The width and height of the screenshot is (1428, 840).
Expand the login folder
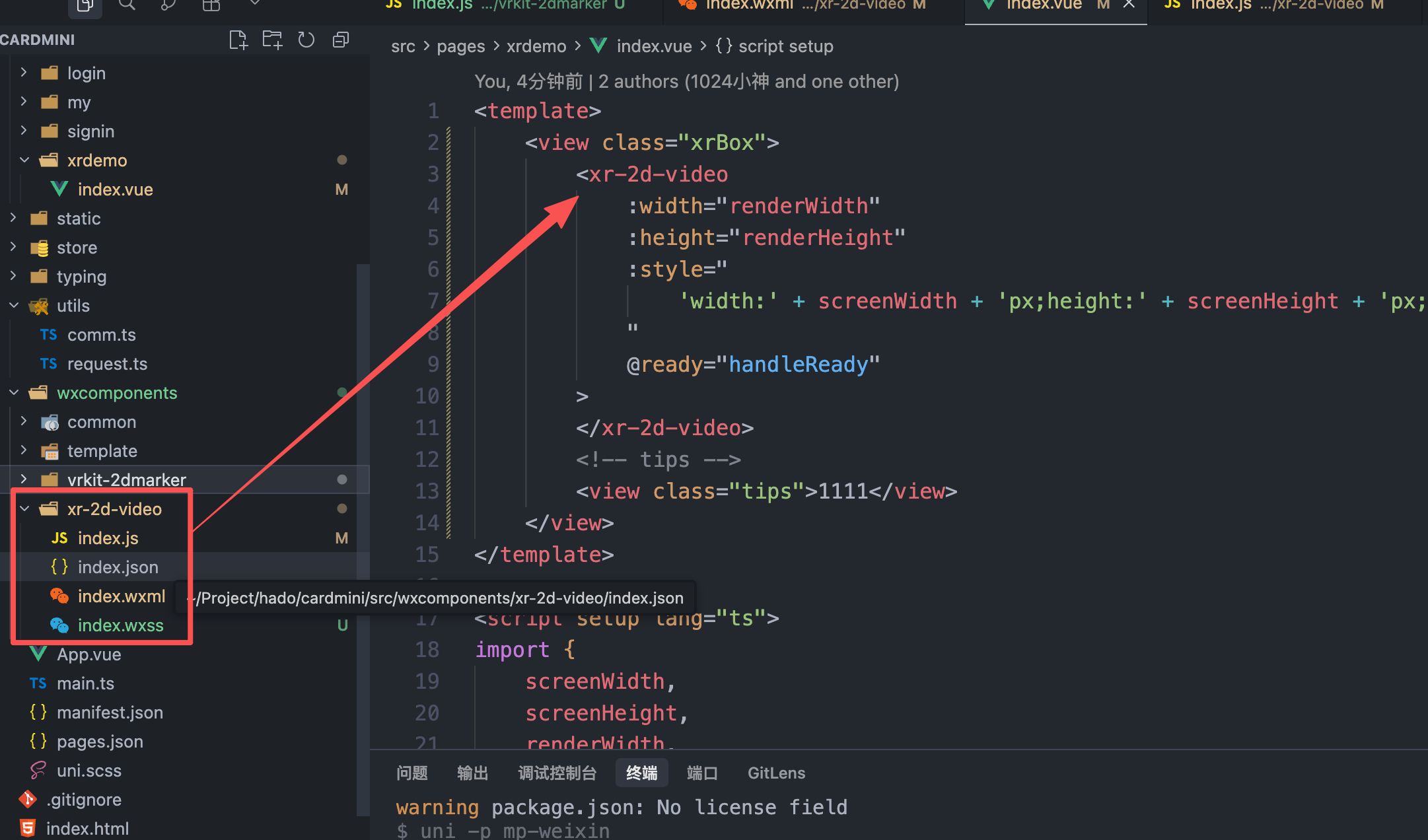point(86,73)
